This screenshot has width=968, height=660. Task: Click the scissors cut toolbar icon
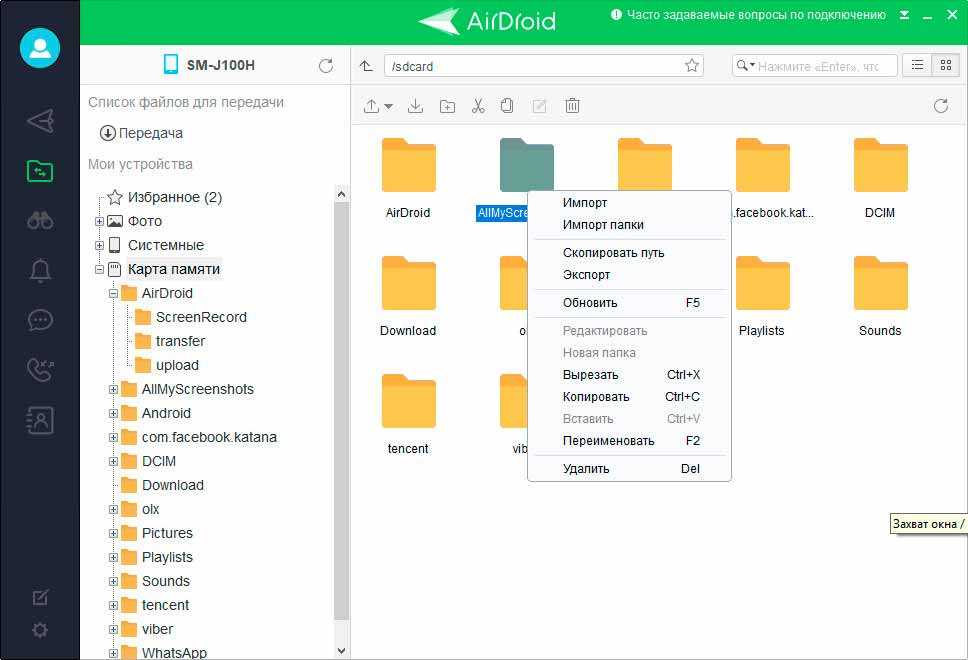click(x=477, y=106)
